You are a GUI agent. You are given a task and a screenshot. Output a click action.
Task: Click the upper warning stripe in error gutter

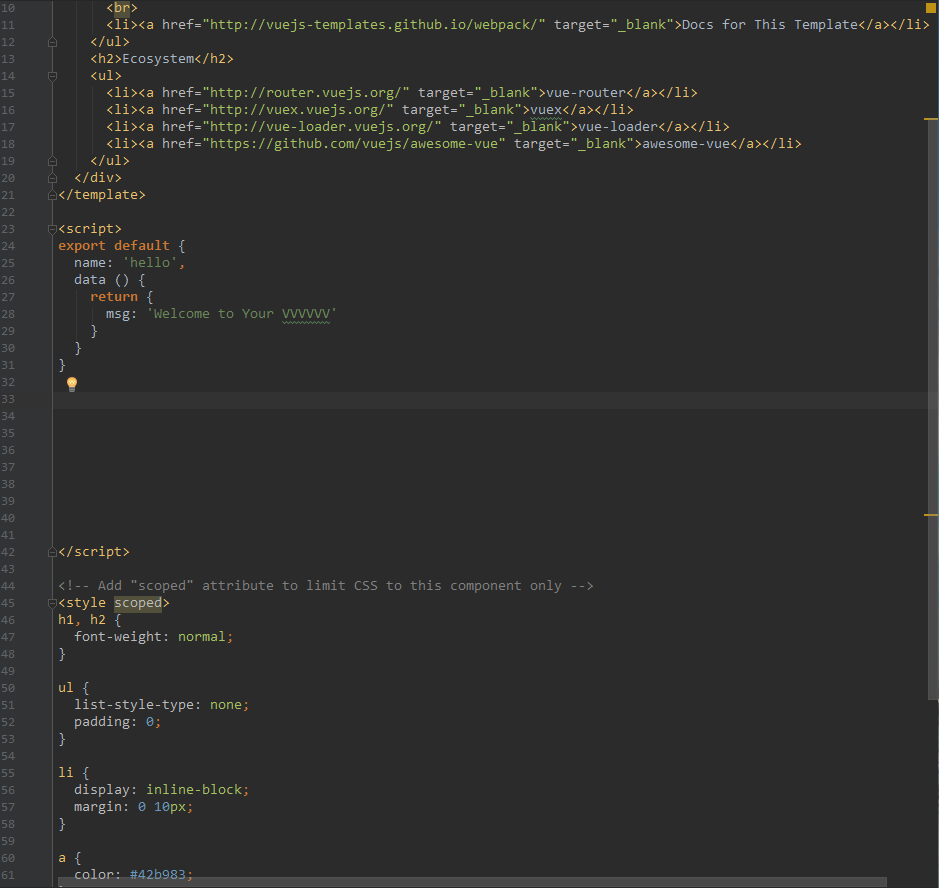931,119
